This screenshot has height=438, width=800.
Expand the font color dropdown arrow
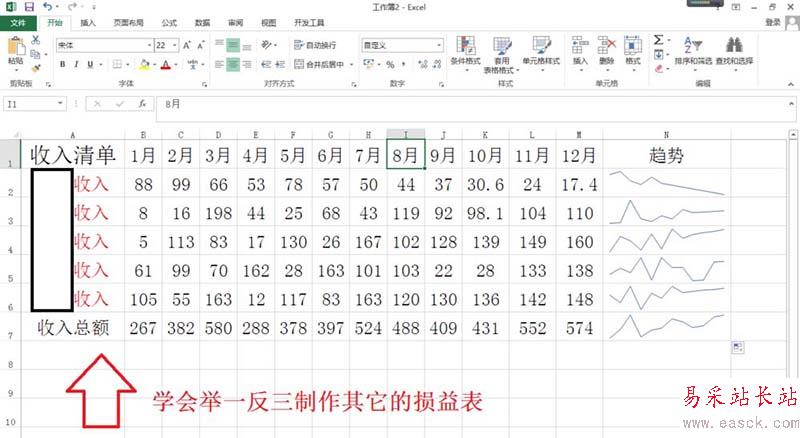click(x=176, y=65)
